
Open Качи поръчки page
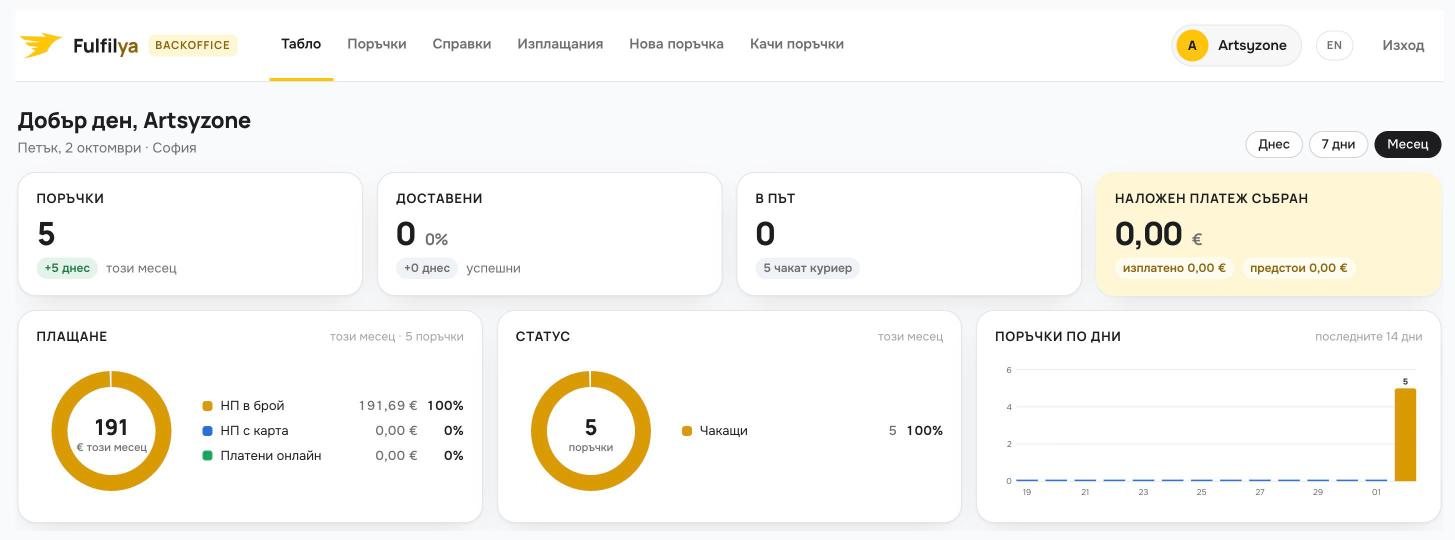pyautogui.click(x=797, y=44)
